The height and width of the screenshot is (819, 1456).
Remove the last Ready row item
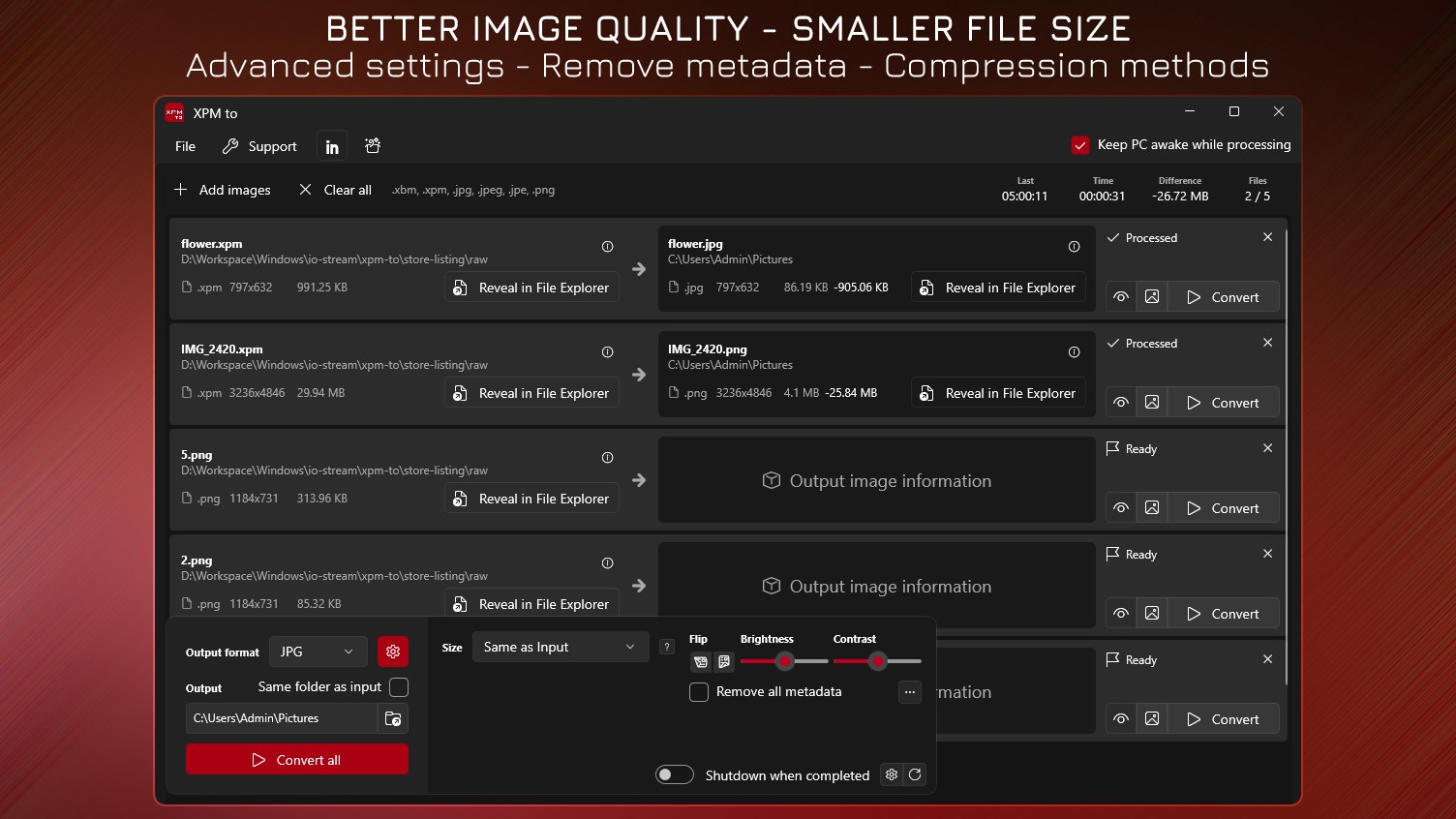(x=1267, y=659)
